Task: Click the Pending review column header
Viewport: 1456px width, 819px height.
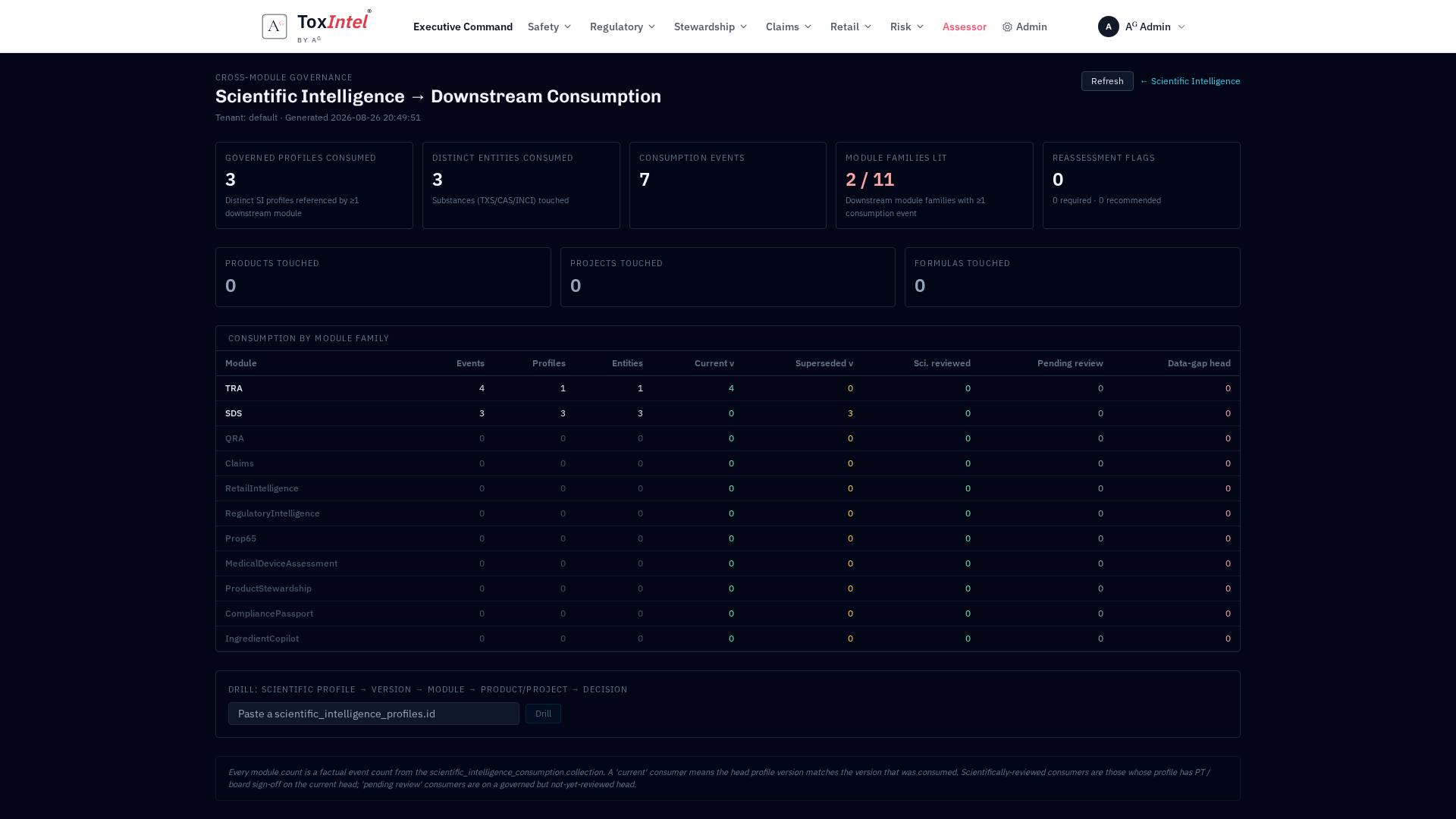Action: pyautogui.click(x=1070, y=363)
